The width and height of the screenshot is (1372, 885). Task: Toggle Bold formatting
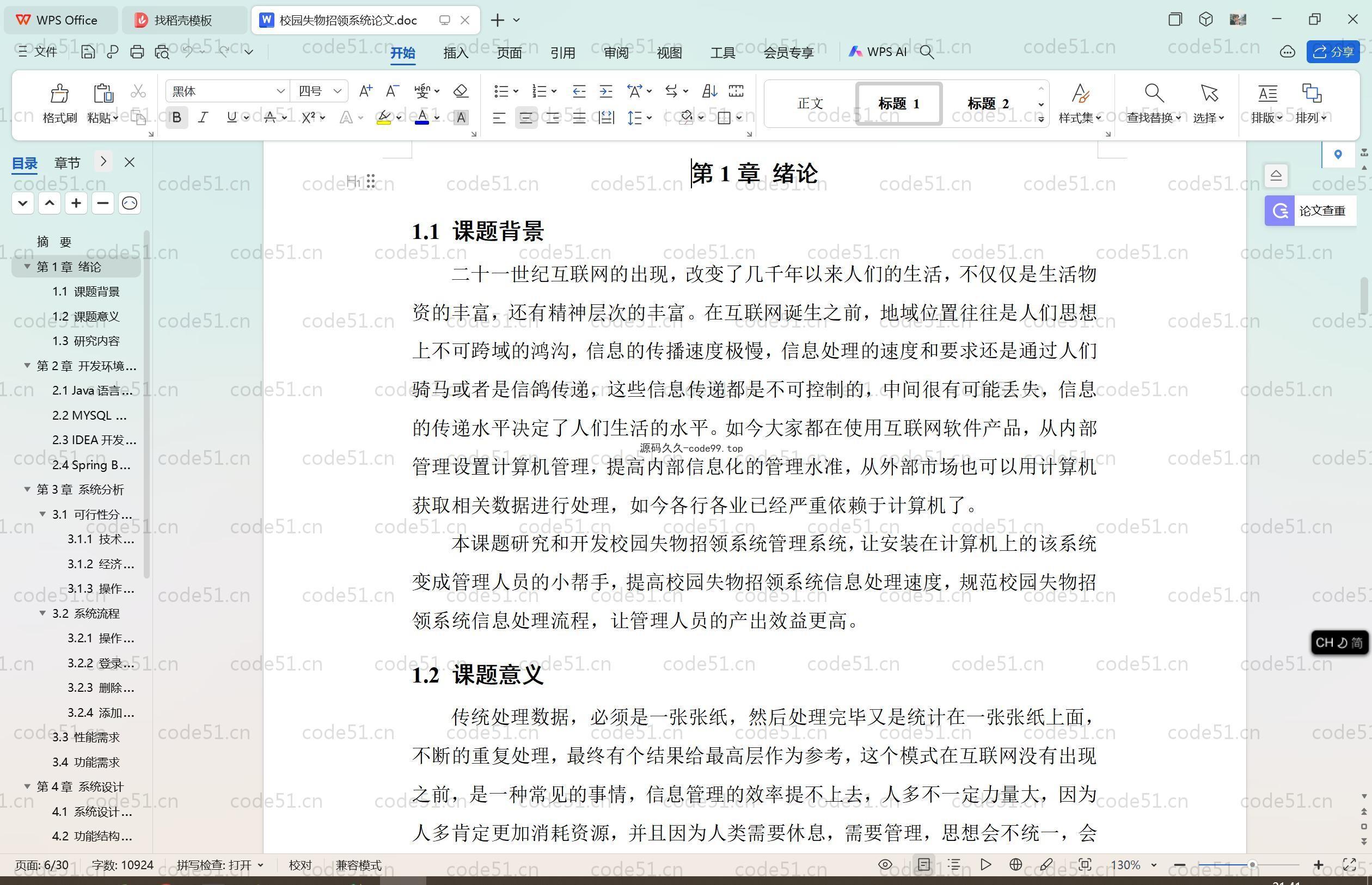tap(176, 118)
